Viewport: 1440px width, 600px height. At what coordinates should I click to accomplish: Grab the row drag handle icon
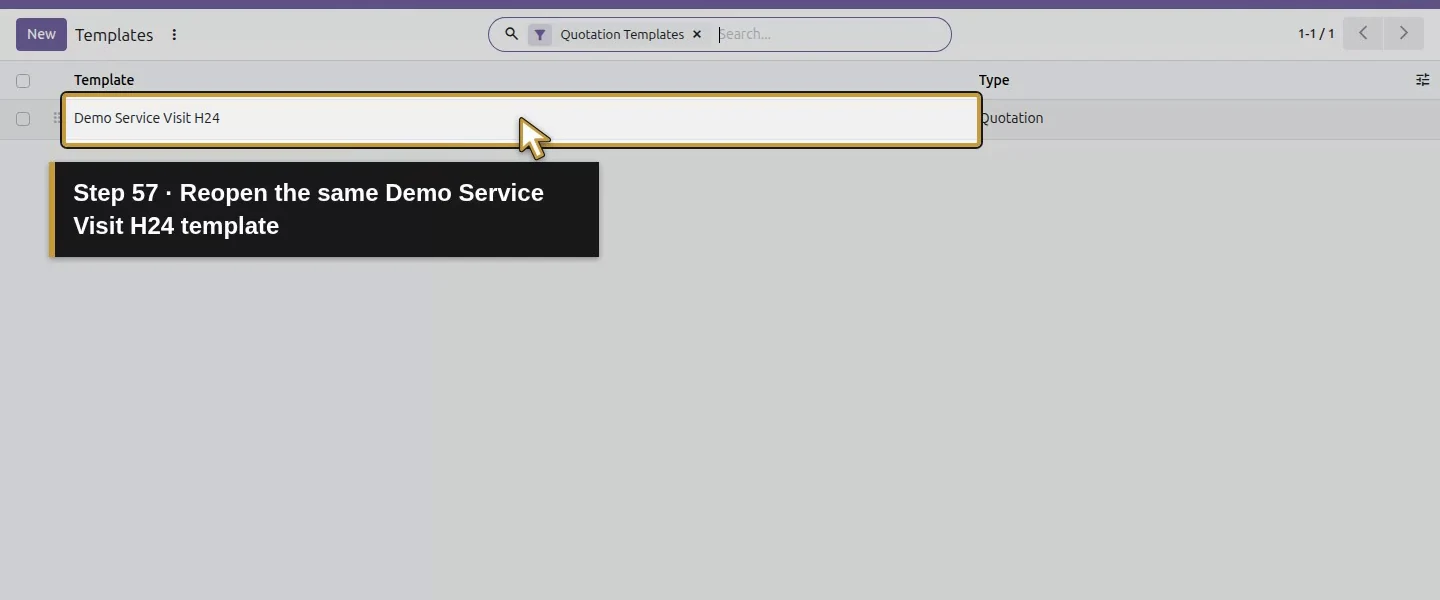click(57, 118)
